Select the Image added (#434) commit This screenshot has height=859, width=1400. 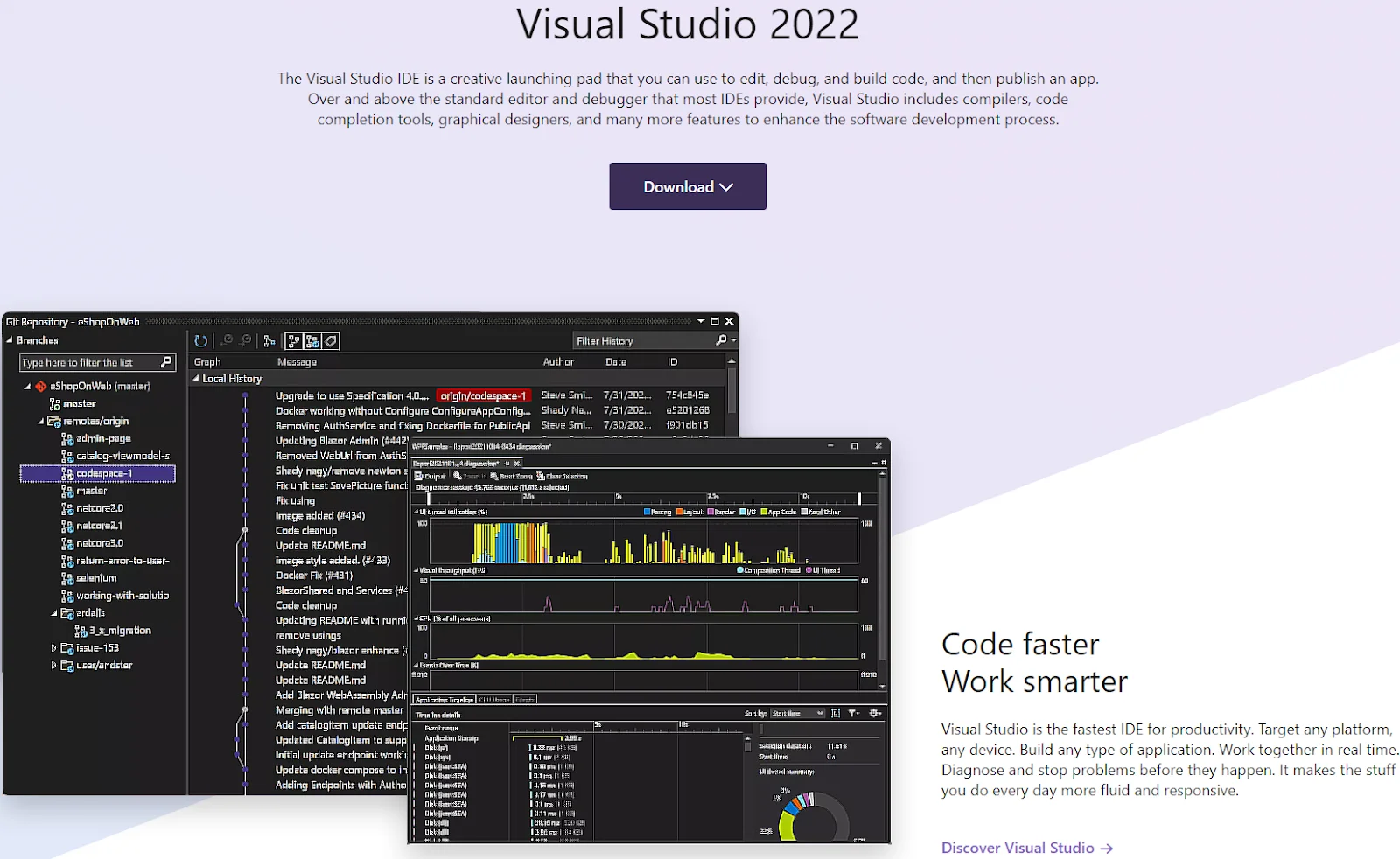click(319, 516)
